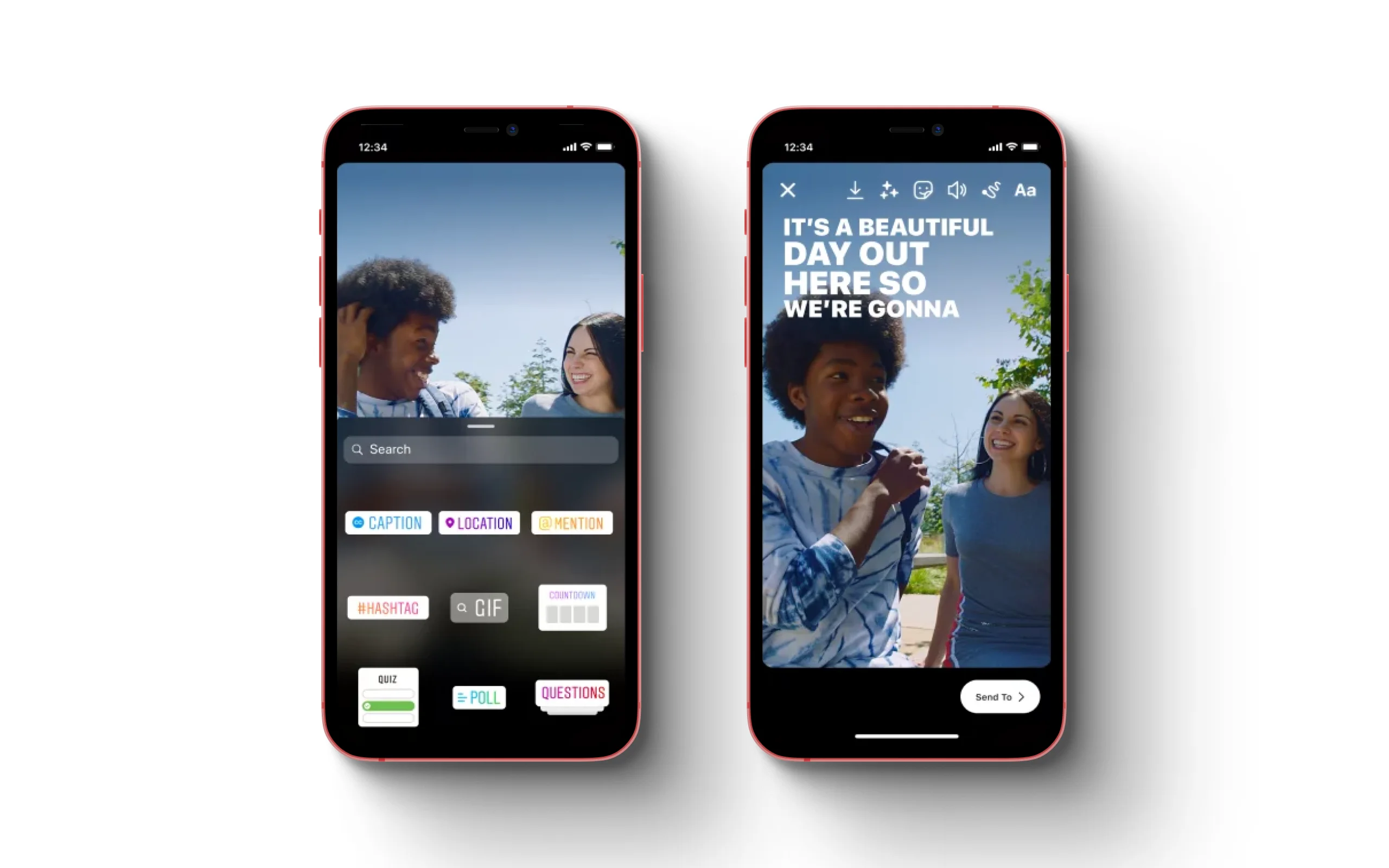Add a Countdown sticker
Viewport: 1389px width, 868px height.
[572, 607]
